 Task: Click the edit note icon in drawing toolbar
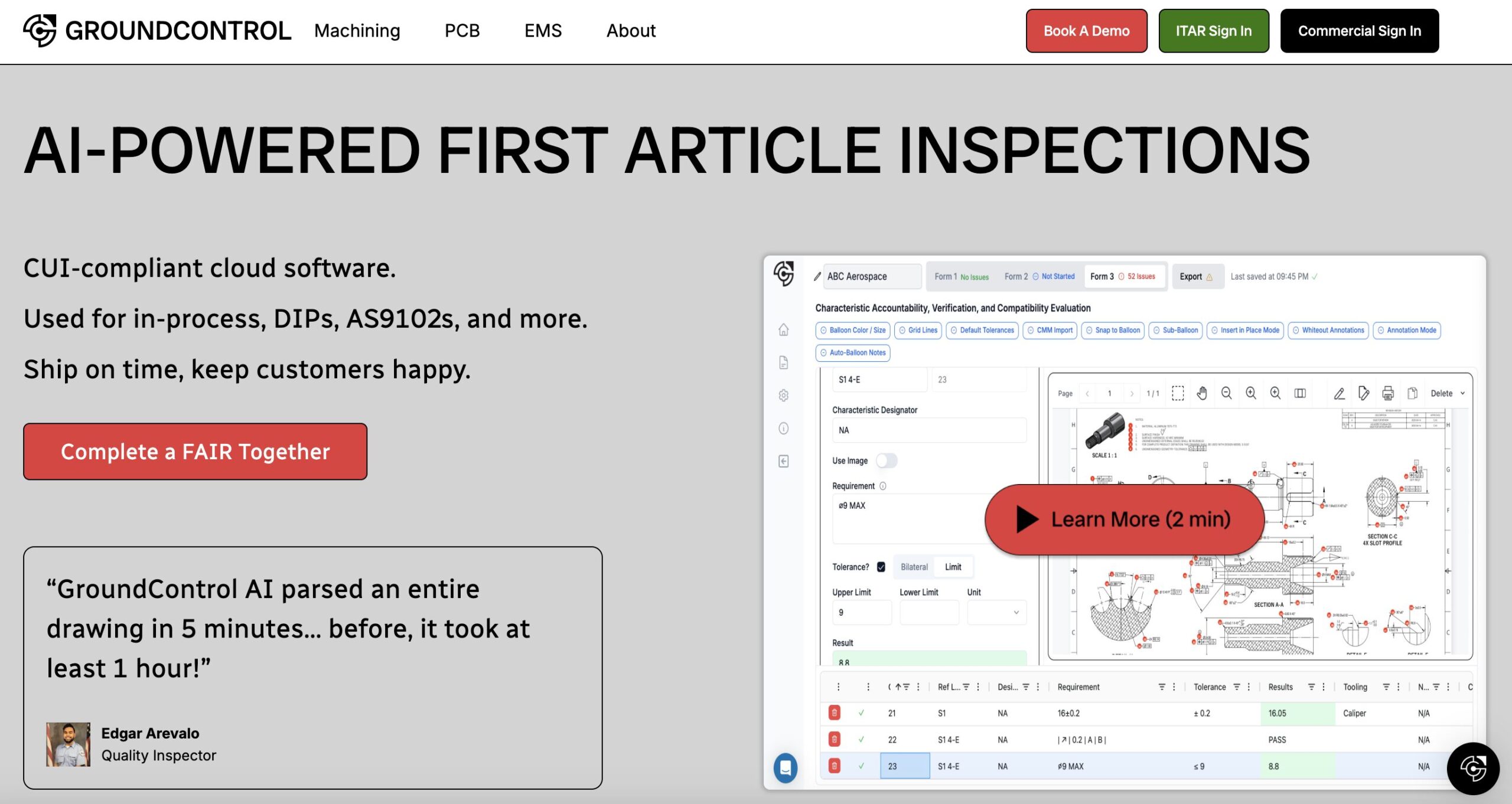point(1364,393)
